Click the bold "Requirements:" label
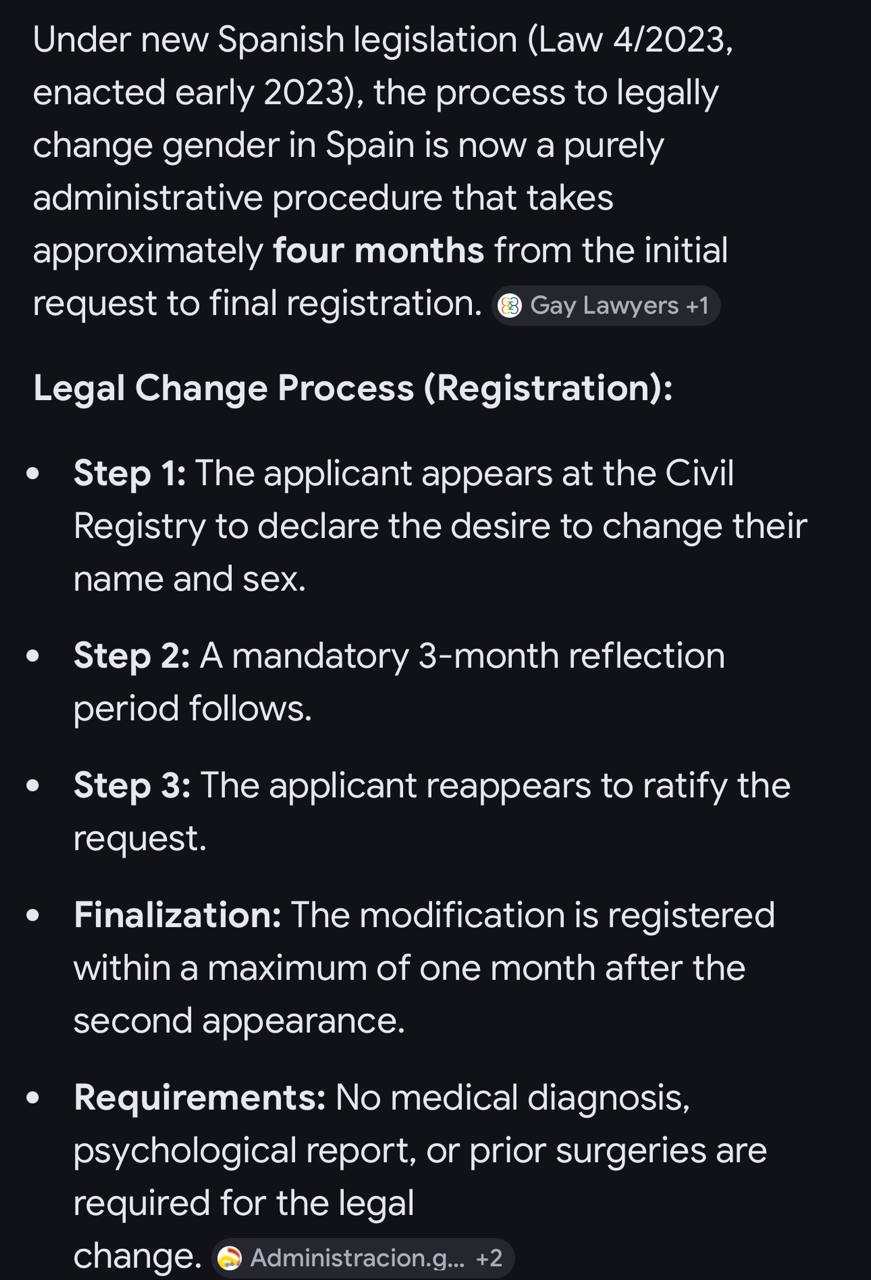The image size is (871, 1280). pyautogui.click(x=199, y=1098)
